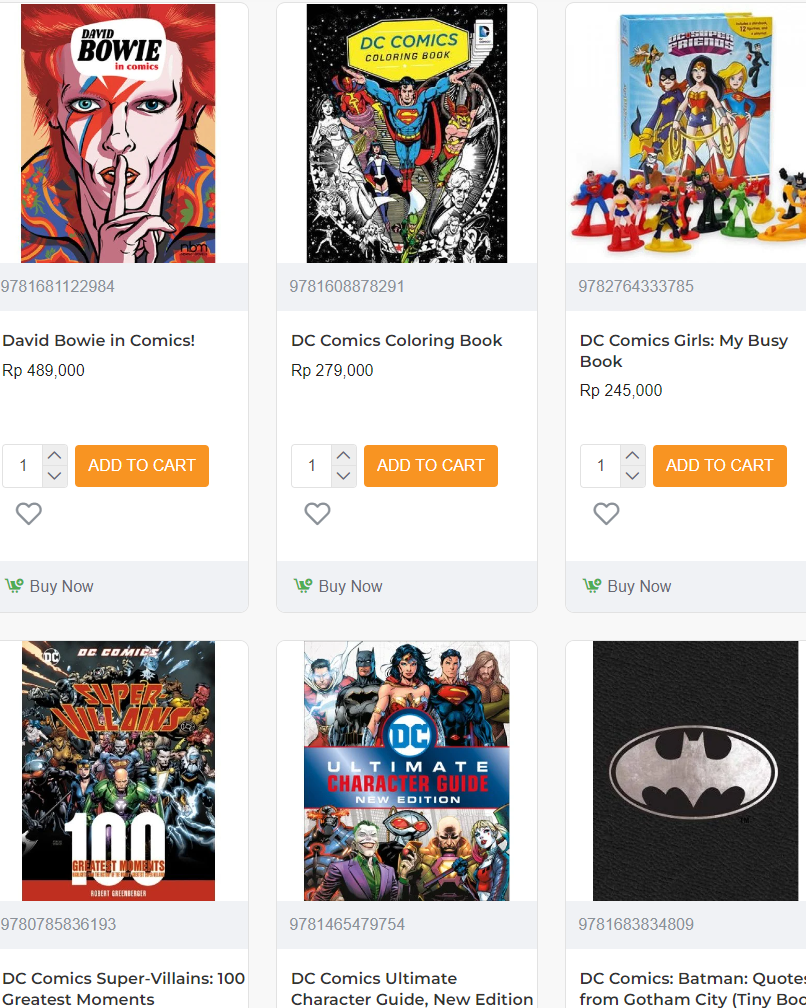Open DC Comics Super-Villains cover image
Image resolution: width=806 pixels, height=1008 pixels.
(118, 771)
